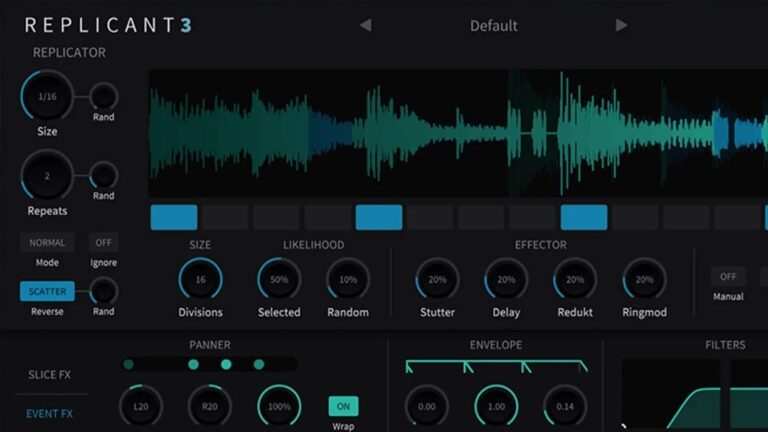Image resolution: width=768 pixels, height=432 pixels.
Task: Go to the previous preset arrow
Action: 366,25
